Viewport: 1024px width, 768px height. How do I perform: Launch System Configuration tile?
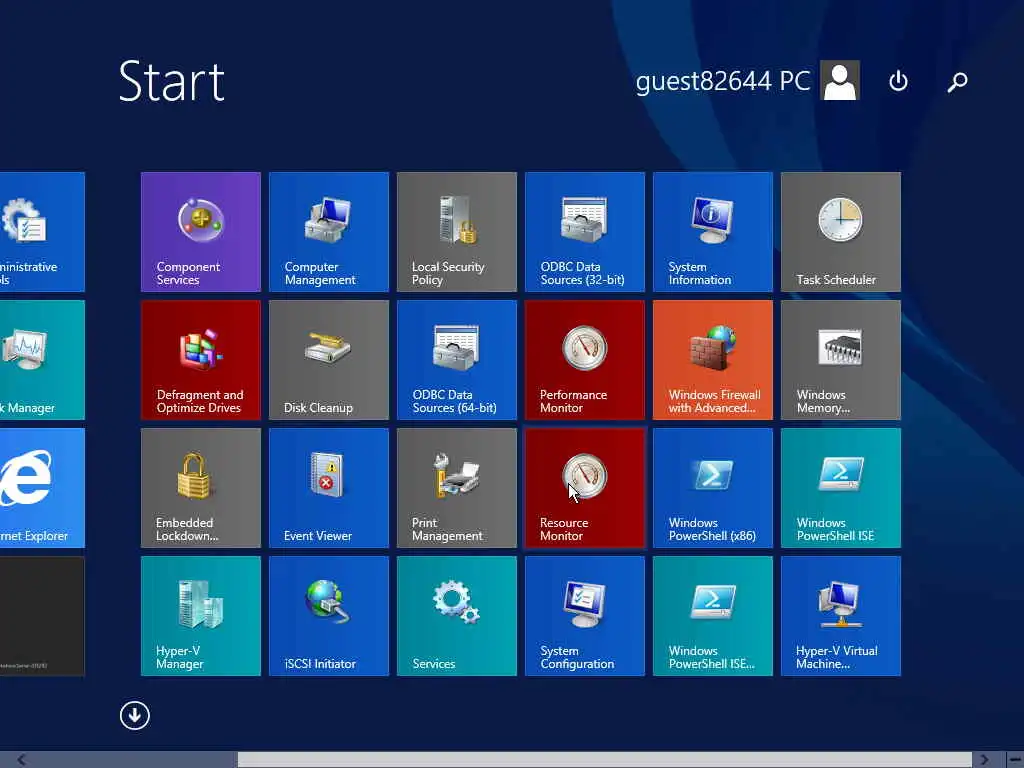point(584,616)
